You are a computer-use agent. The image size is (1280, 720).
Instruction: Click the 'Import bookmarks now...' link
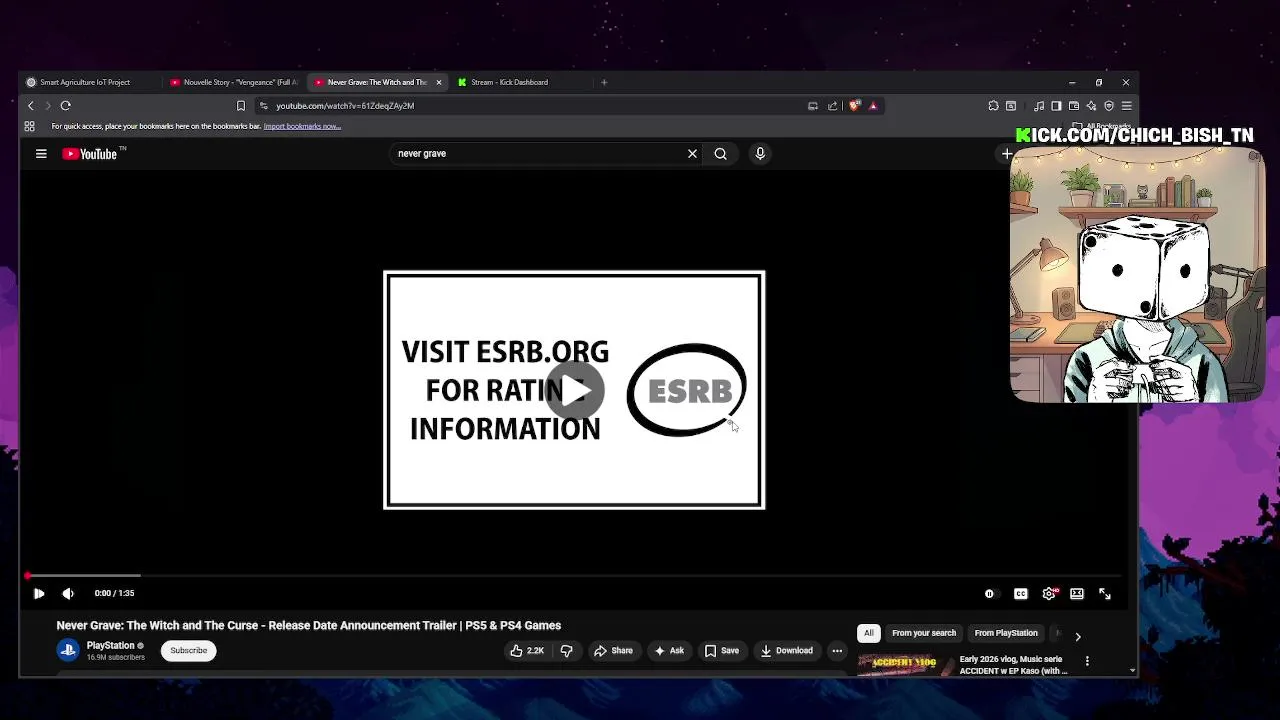302,126
